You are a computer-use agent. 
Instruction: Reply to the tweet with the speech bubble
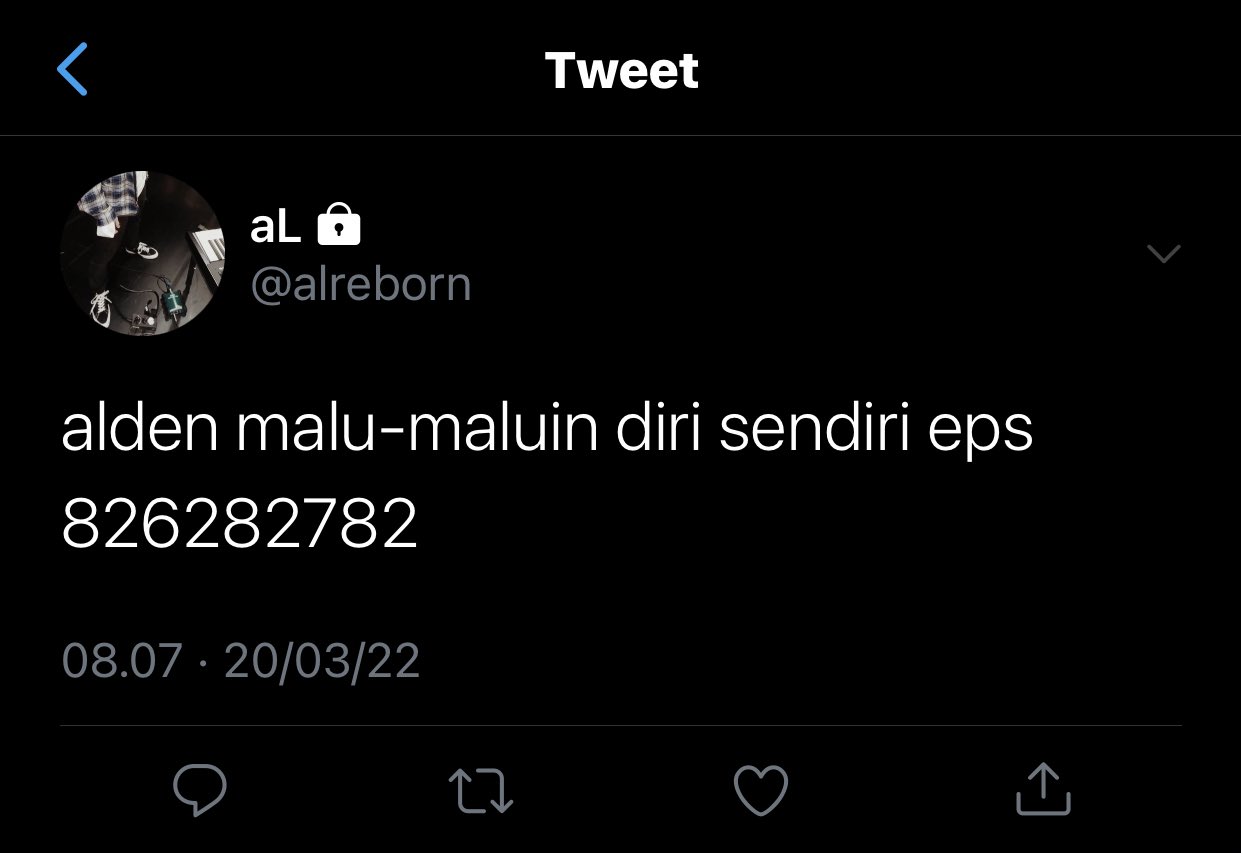tap(200, 790)
